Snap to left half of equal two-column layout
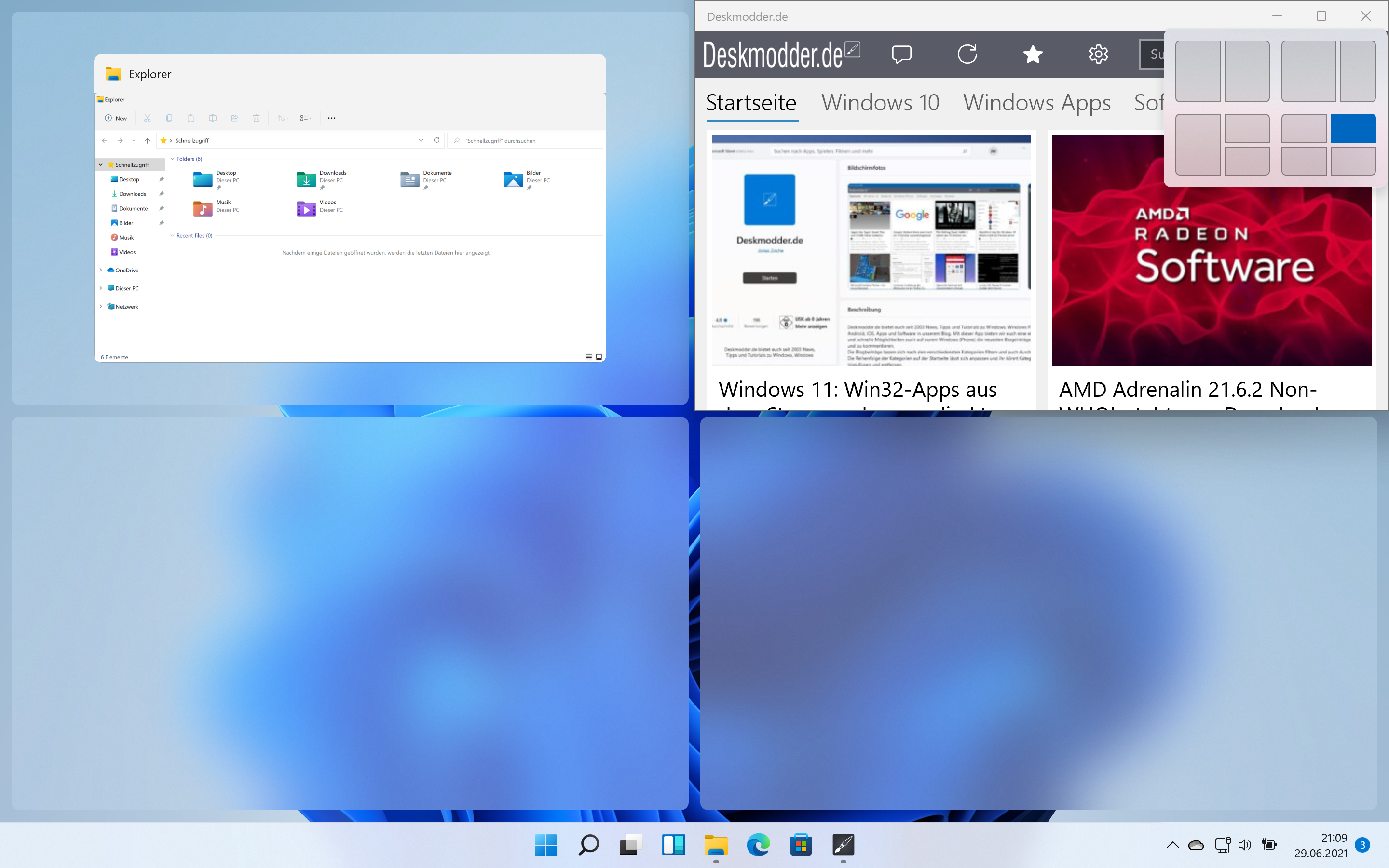 pyautogui.click(x=1198, y=71)
